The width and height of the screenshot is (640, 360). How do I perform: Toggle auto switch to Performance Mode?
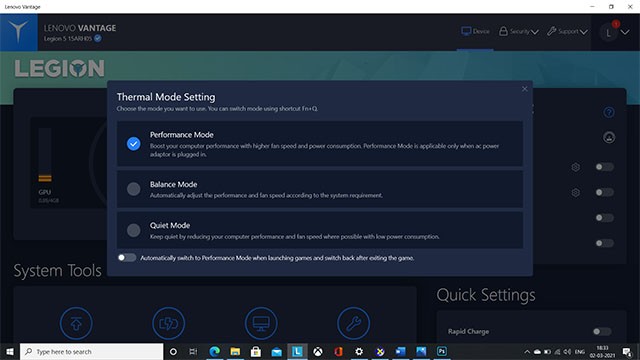[127, 258]
